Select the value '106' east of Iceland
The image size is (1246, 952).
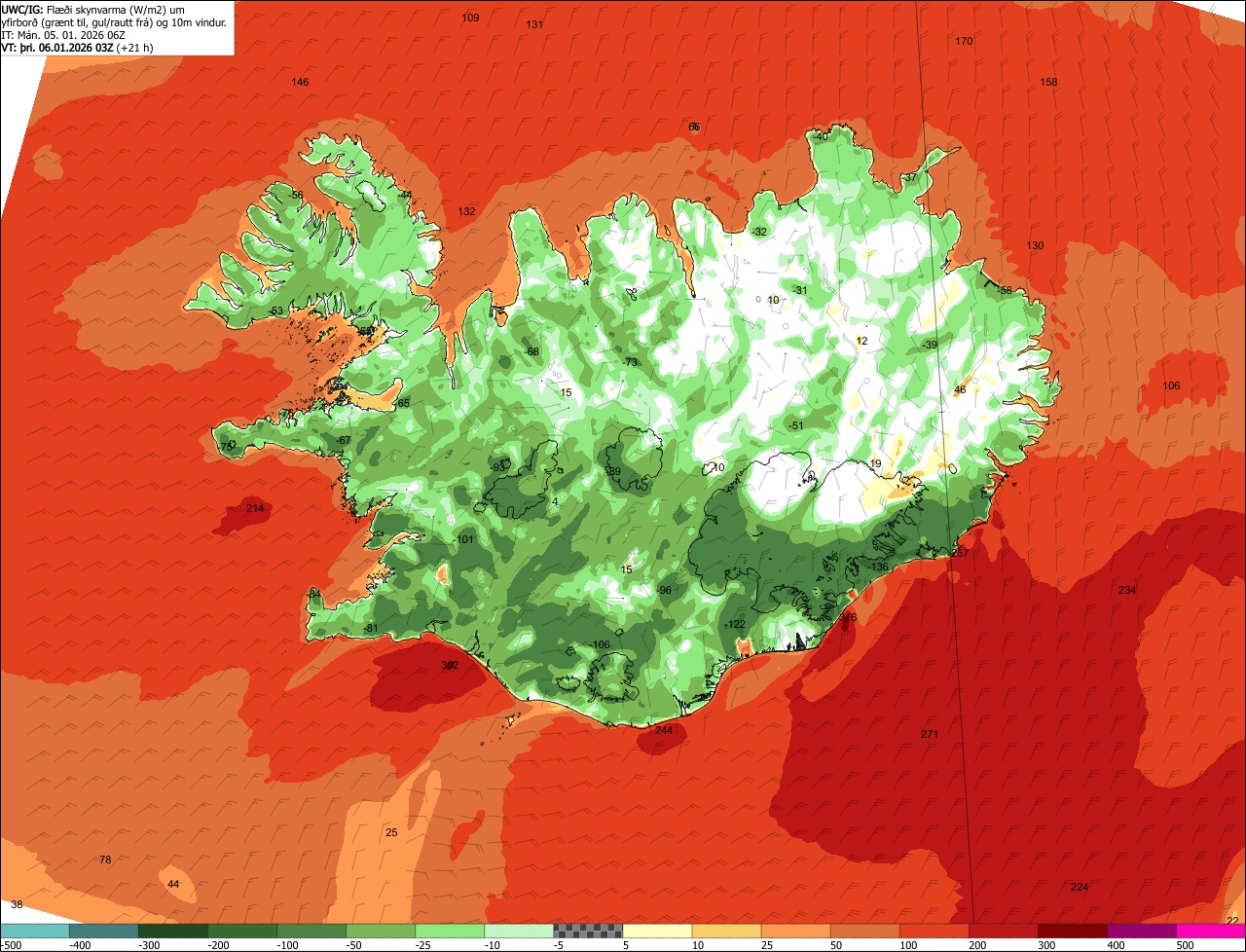1171,385
